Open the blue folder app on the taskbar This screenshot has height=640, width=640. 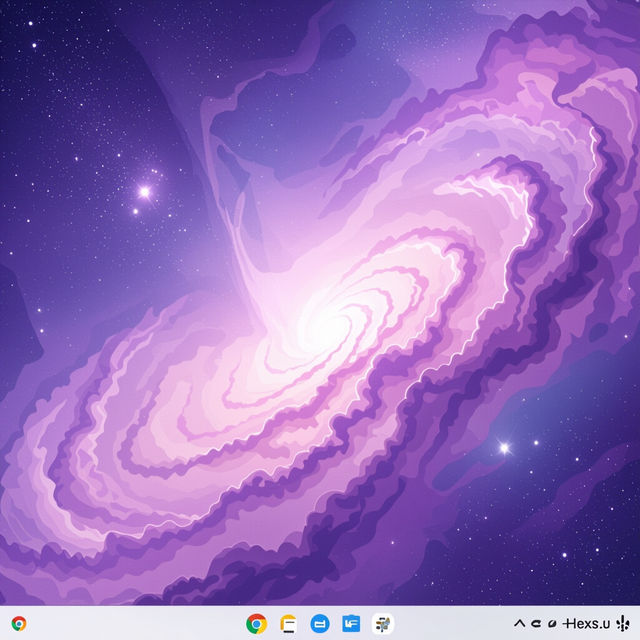[351, 623]
